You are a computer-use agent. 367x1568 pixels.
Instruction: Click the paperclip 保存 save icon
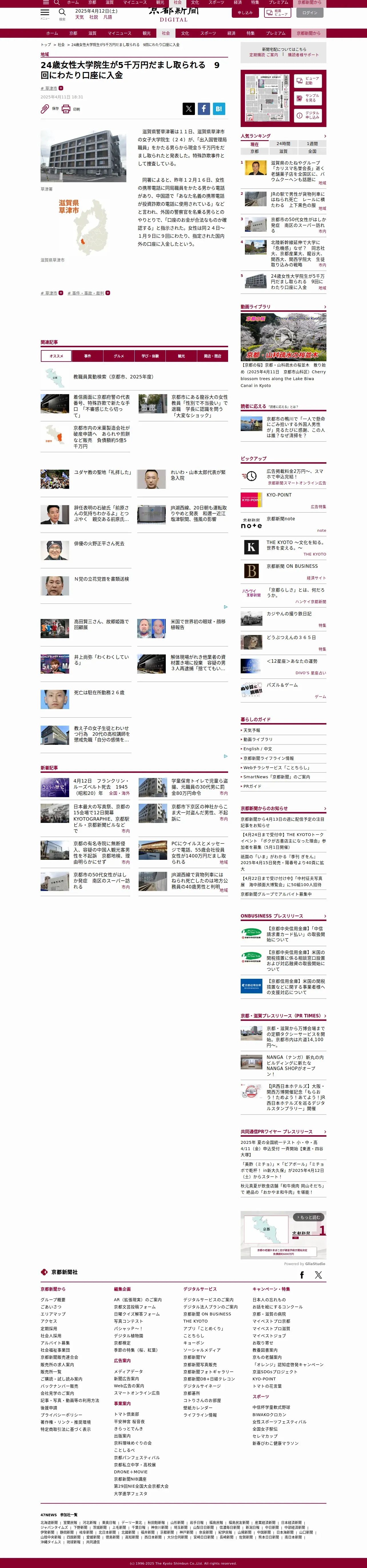[45, 109]
